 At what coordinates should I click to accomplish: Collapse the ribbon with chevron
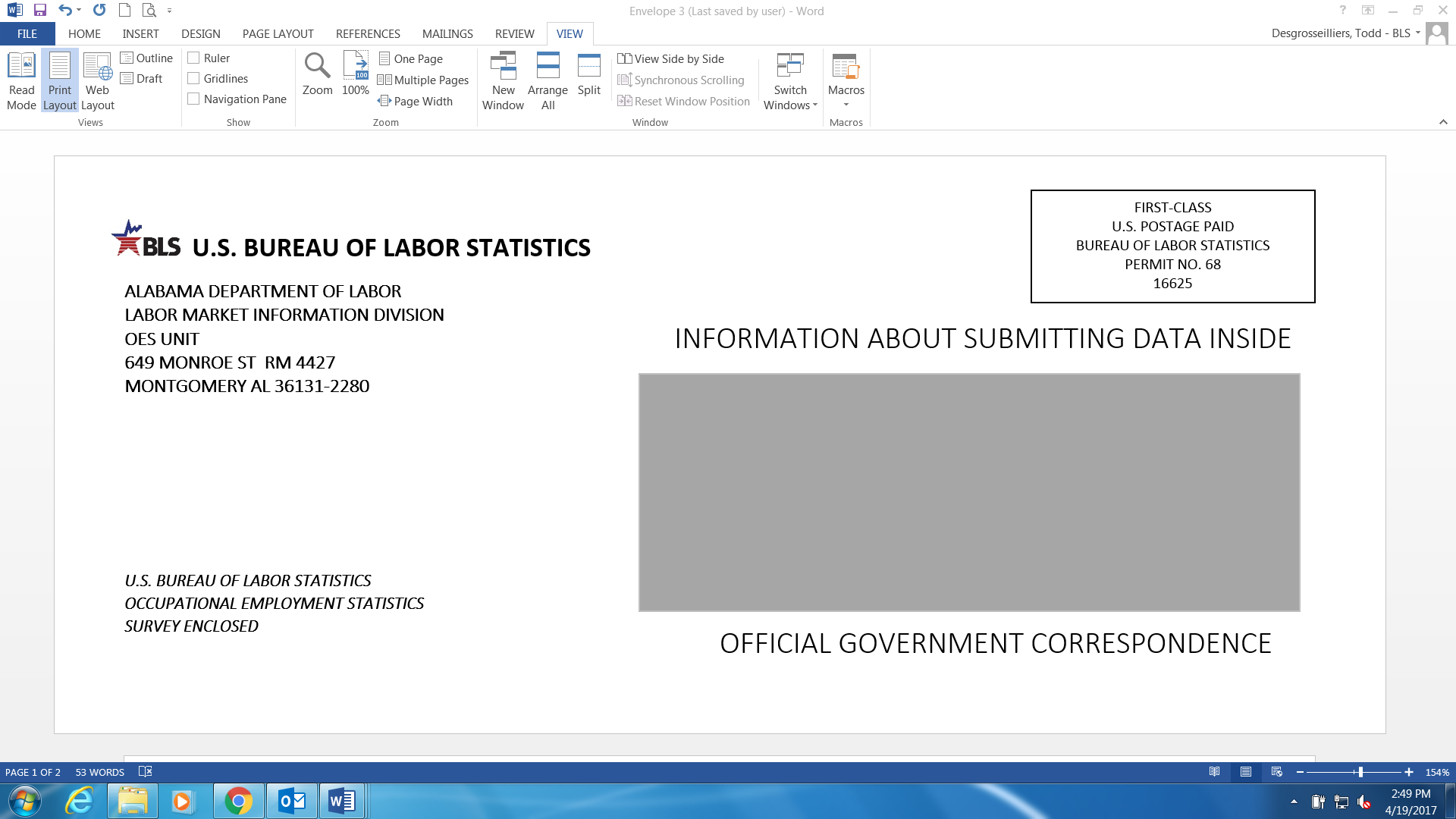(x=1443, y=122)
